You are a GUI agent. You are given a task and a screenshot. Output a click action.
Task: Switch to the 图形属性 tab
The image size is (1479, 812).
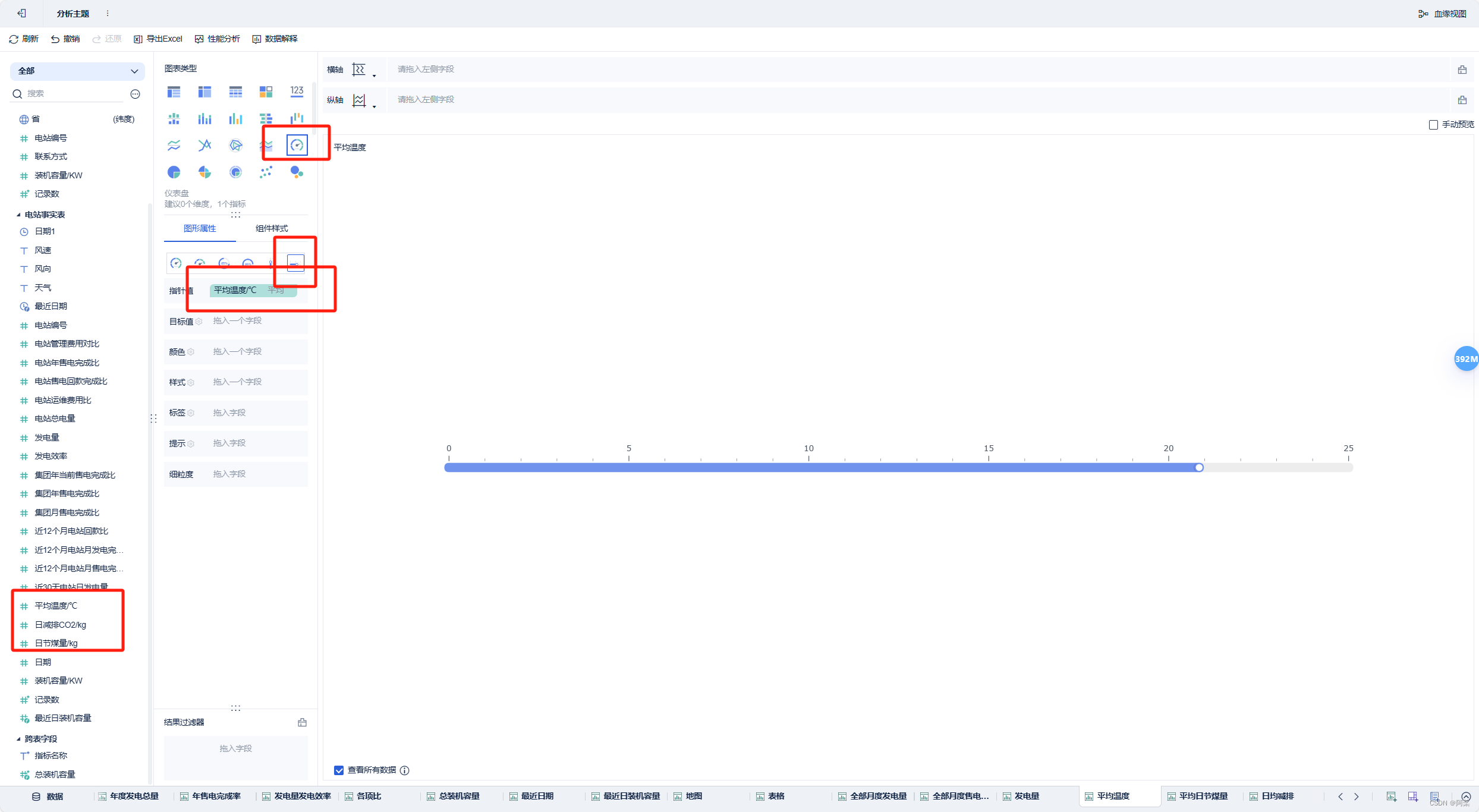[200, 228]
